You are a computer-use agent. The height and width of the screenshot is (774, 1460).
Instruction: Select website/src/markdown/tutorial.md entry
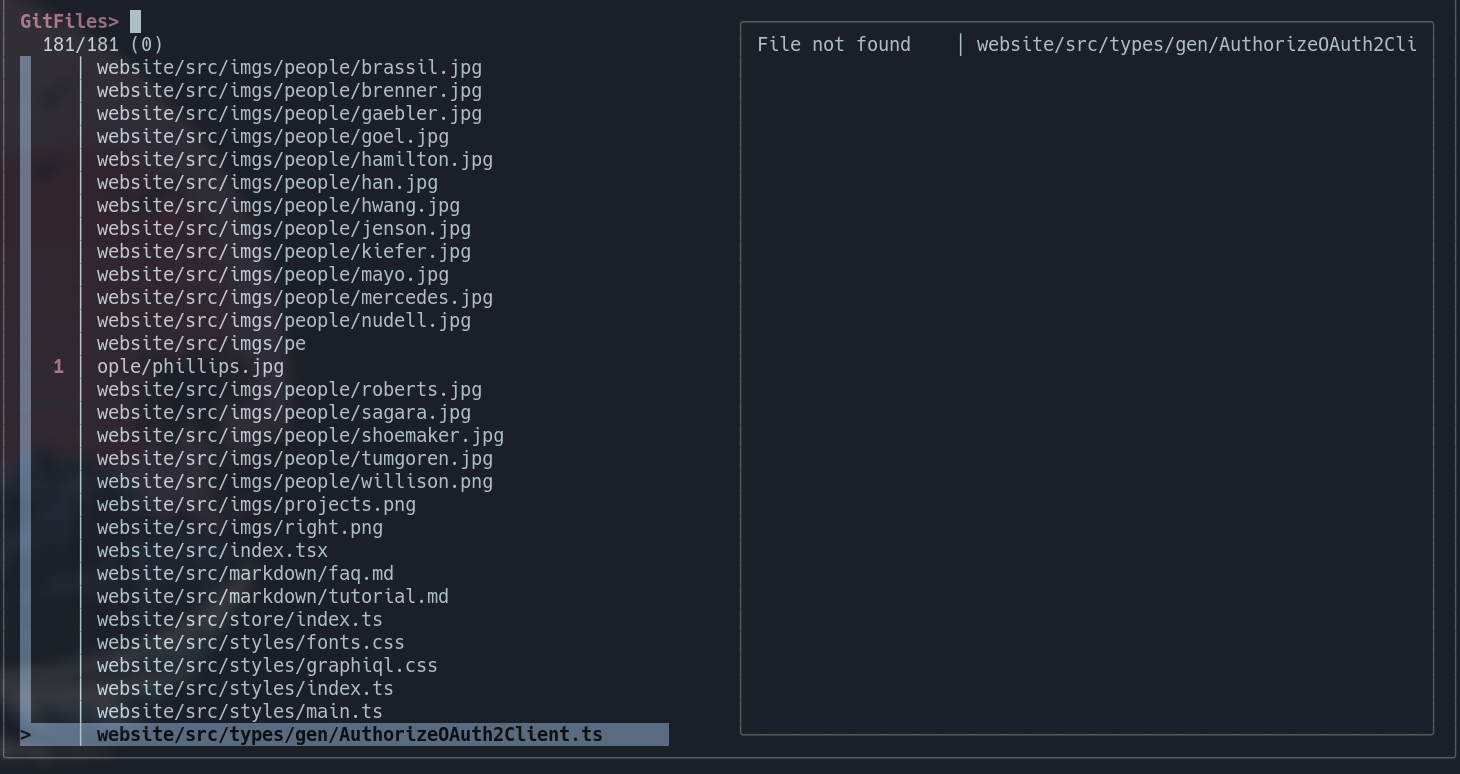[x=272, y=596]
